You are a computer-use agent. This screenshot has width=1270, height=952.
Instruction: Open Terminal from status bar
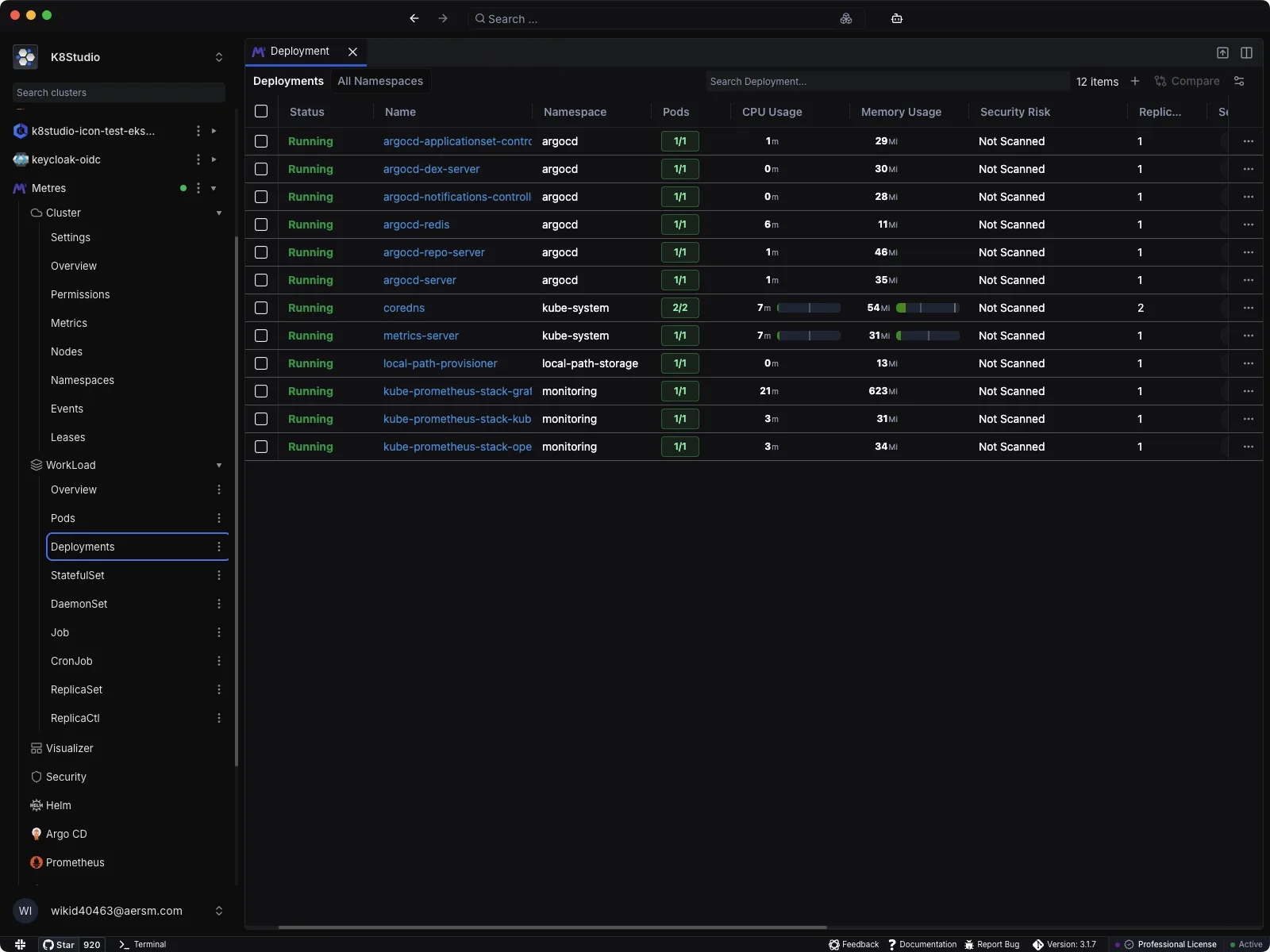click(x=143, y=944)
